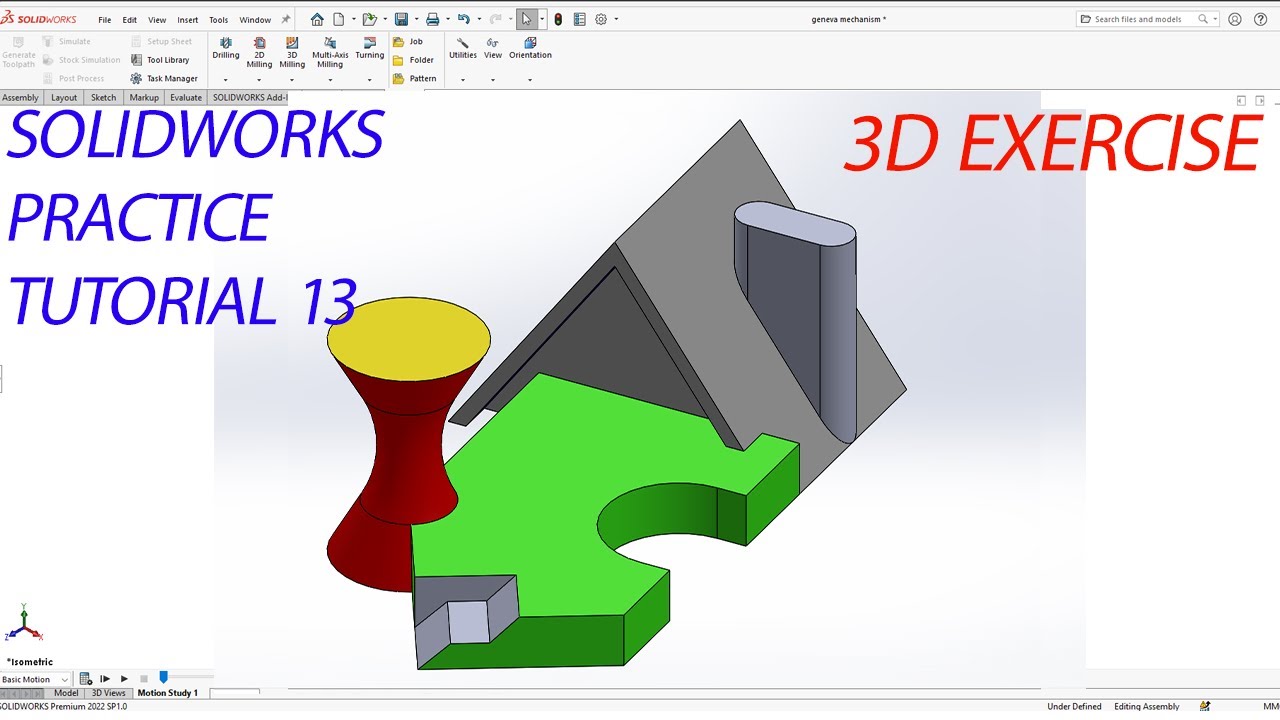The width and height of the screenshot is (1280, 720).
Task: Select the 2D Milling tool
Action: tap(259, 52)
